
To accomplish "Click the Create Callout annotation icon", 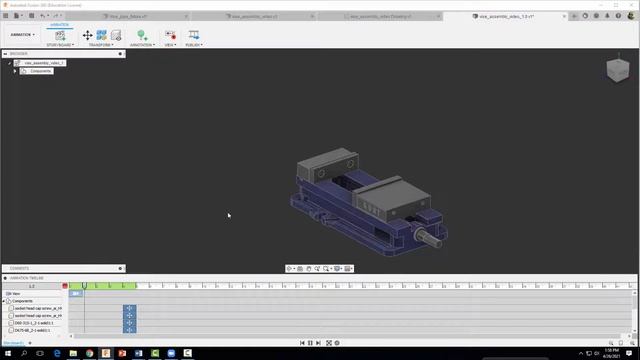I will click(142, 35).
